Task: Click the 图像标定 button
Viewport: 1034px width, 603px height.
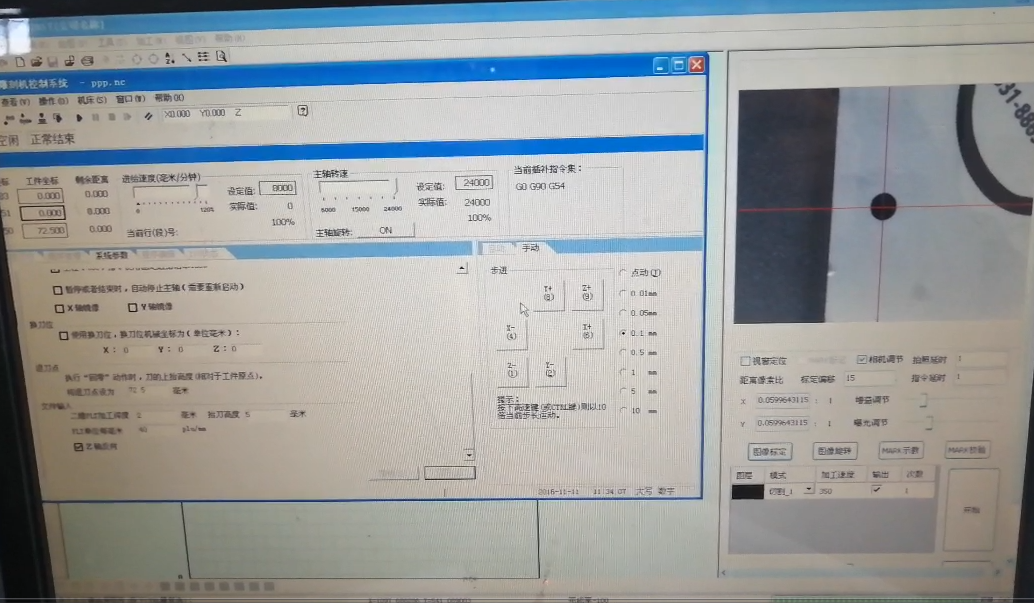Action: tap(769, 451)
